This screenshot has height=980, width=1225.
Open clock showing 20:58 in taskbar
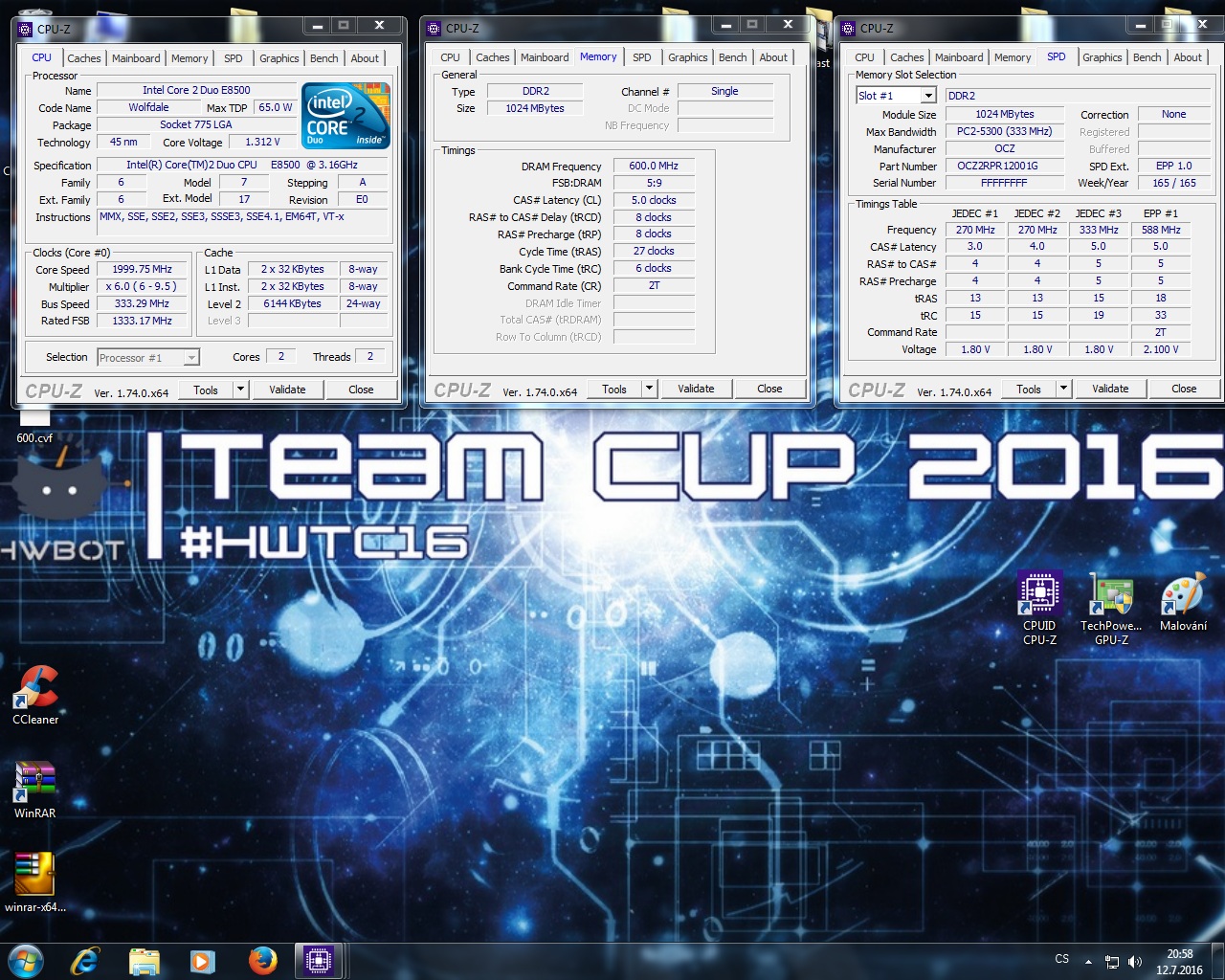pyautogui.click(x=1179, y=962)
